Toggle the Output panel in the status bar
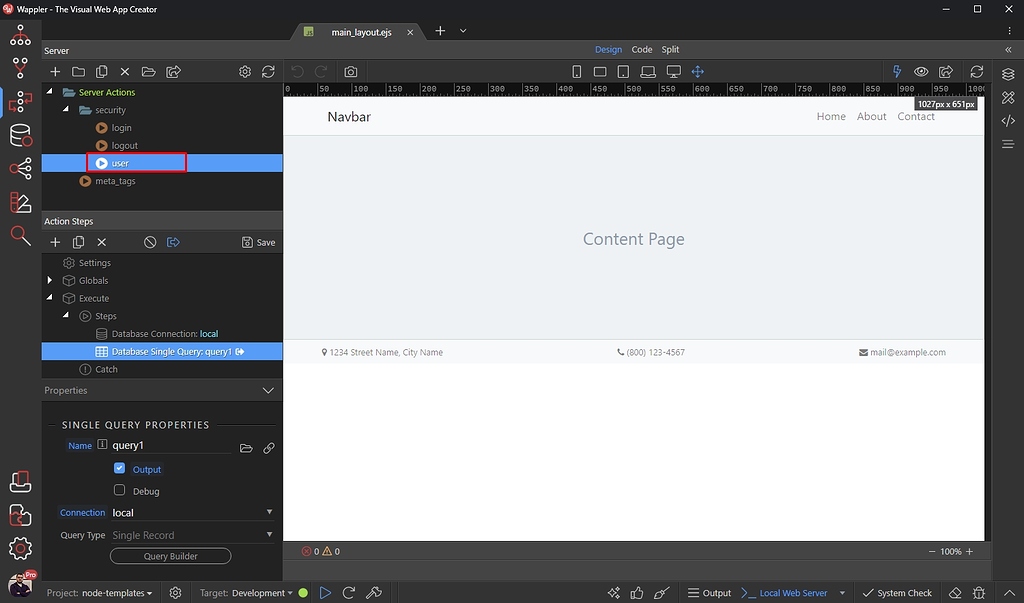This screenshot has height=603, width=1024. [709, 592]
